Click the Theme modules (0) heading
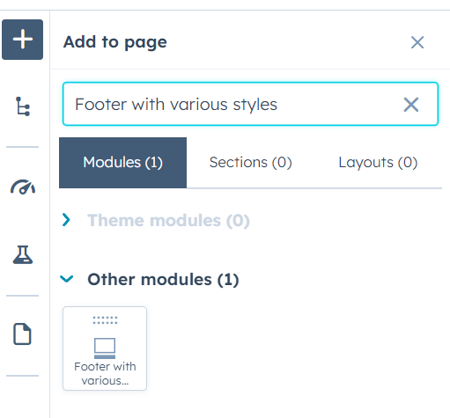 click(x=168, y=220)
